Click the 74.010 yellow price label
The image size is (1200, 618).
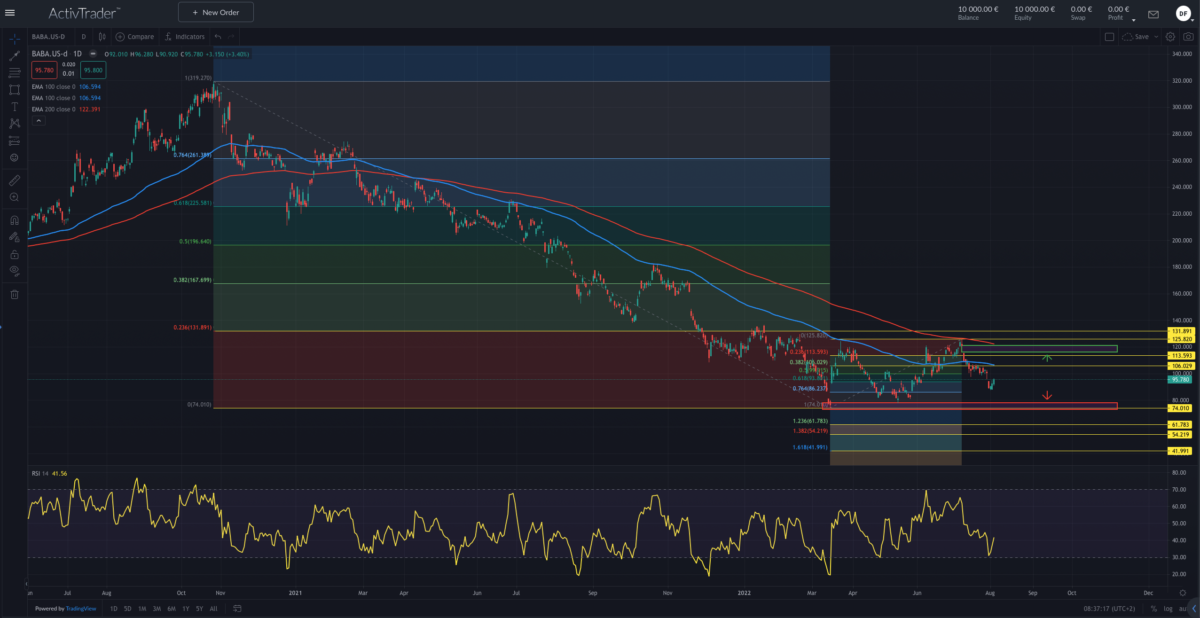click(x=1180, y=408)
